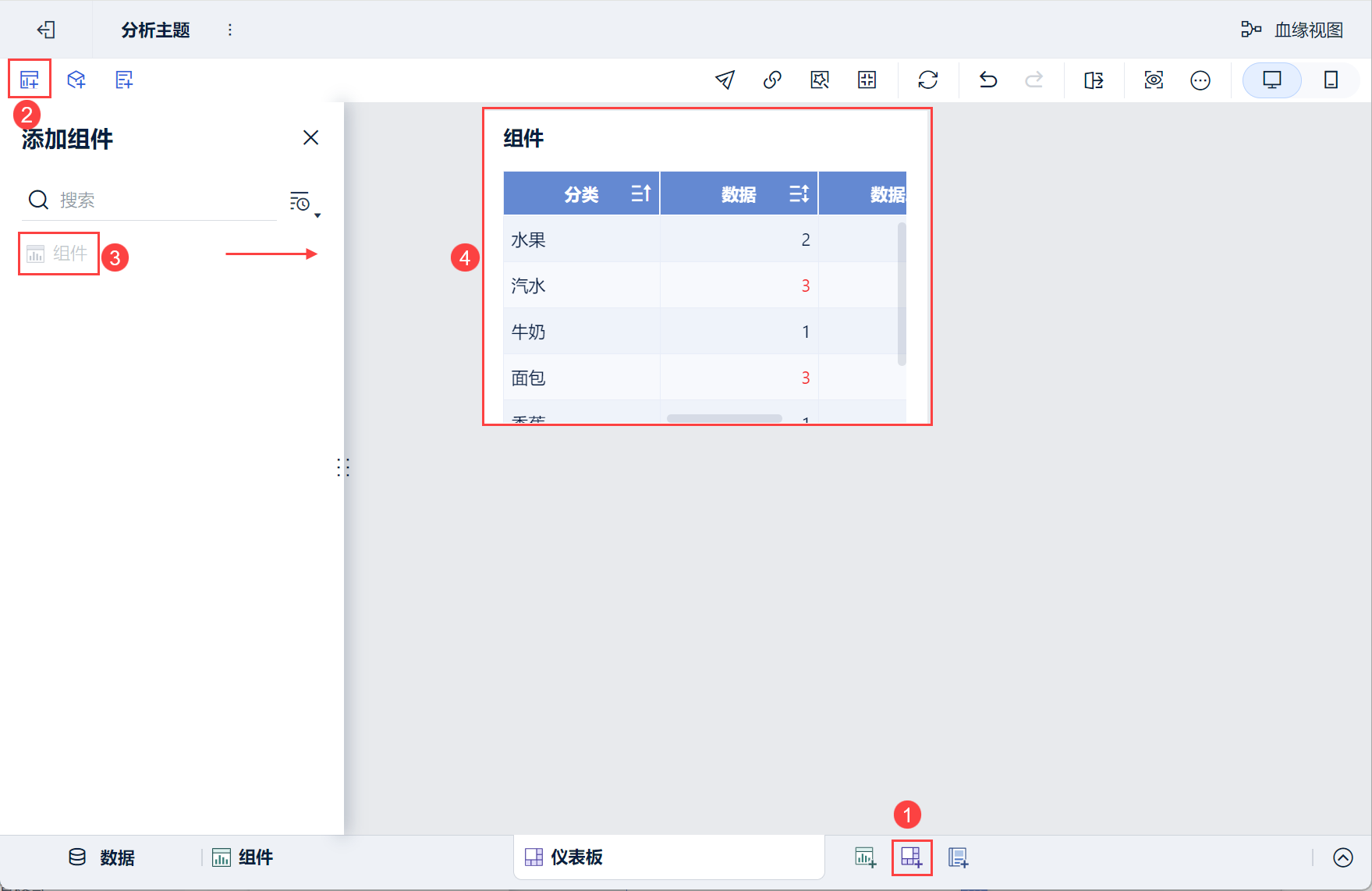Close the 添加组件 panel
This screenshot has height=891, width=1372.
point(310,138)
